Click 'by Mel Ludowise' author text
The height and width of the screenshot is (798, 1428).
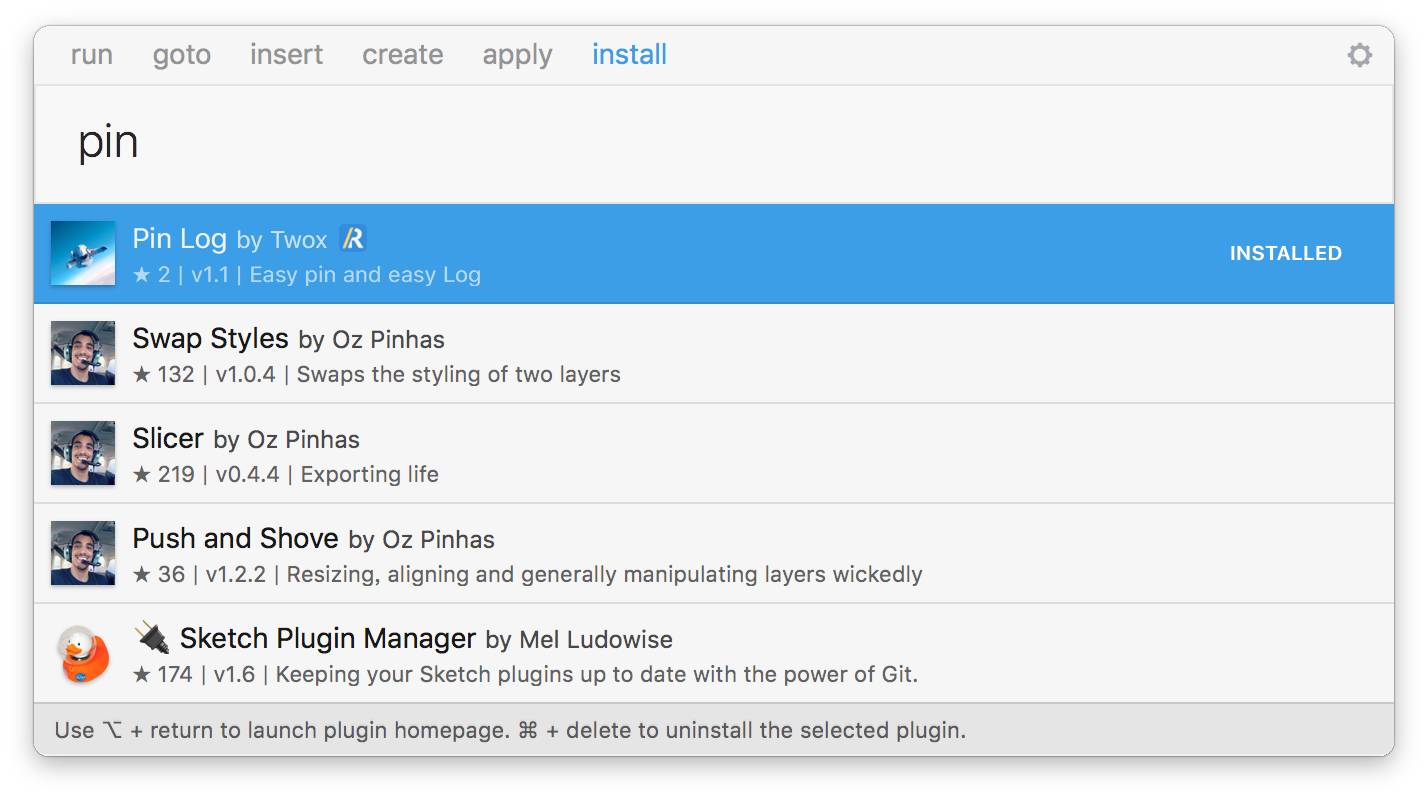[x=579, y=640]
